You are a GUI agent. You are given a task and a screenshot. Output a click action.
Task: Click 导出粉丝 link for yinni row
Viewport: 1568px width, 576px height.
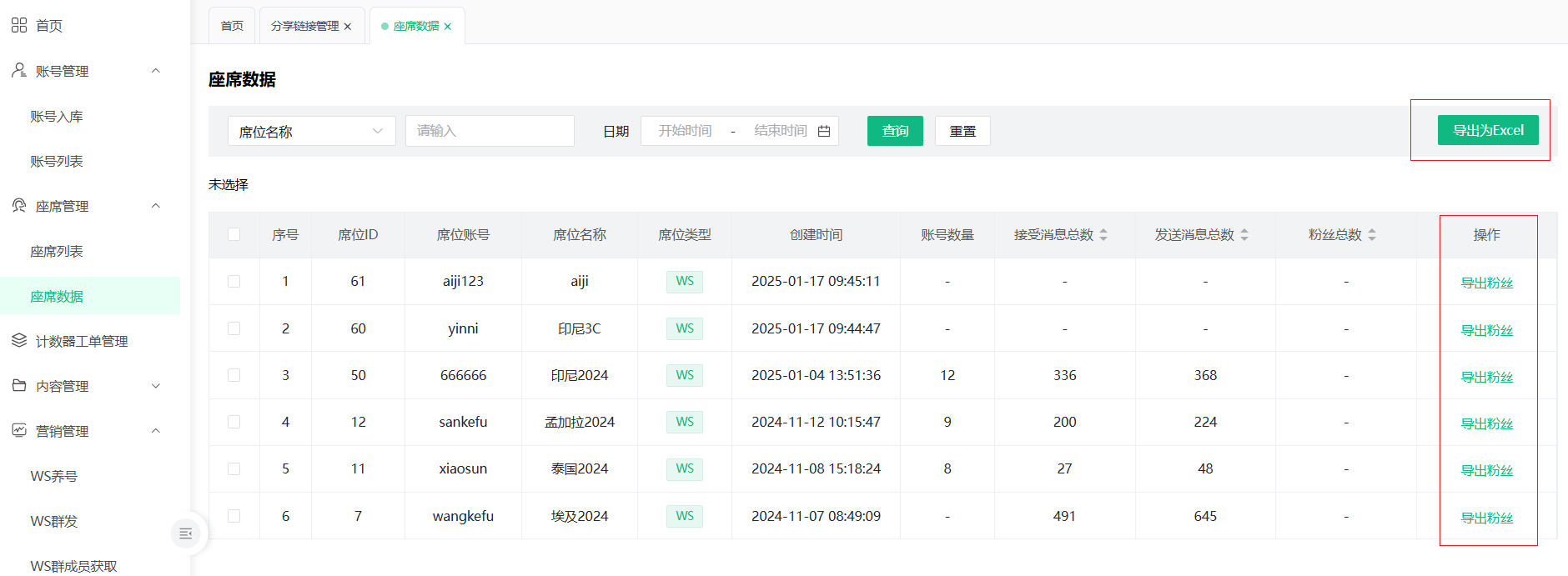click(x=1486, y=330)
